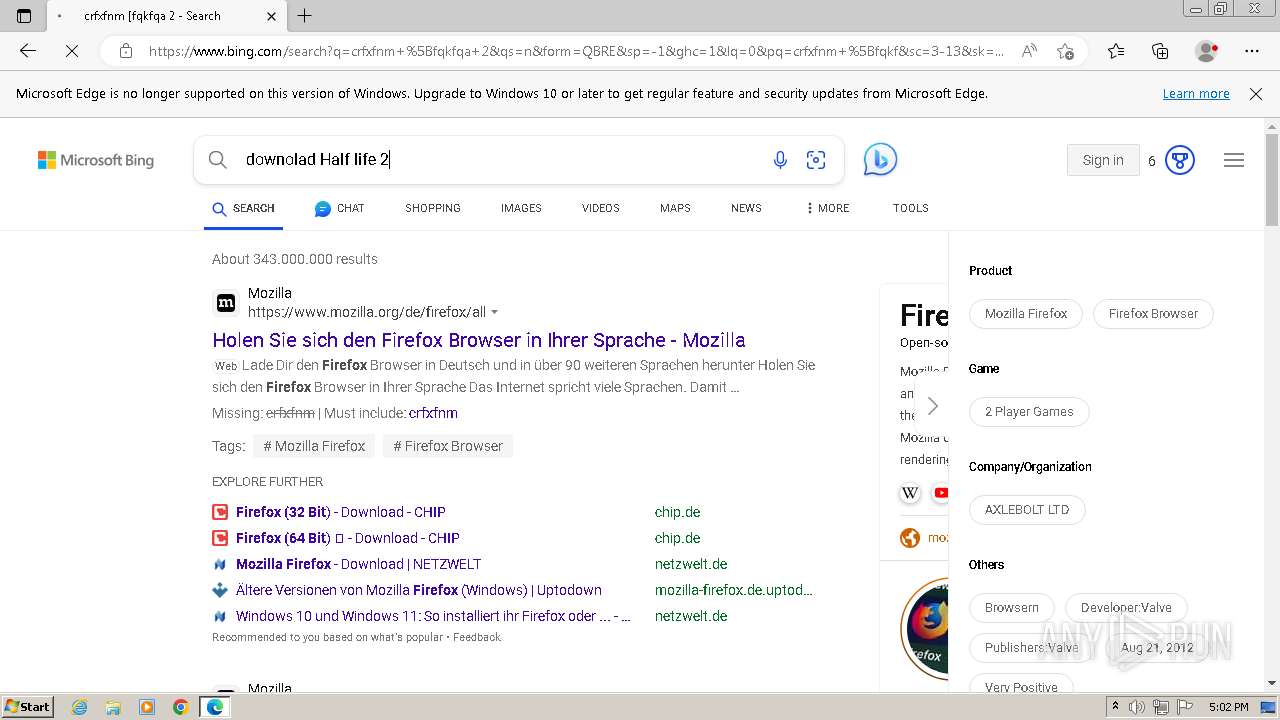Select the # Firefox Browser tag
The image size is (1280, 720).
tap(448, 446)
